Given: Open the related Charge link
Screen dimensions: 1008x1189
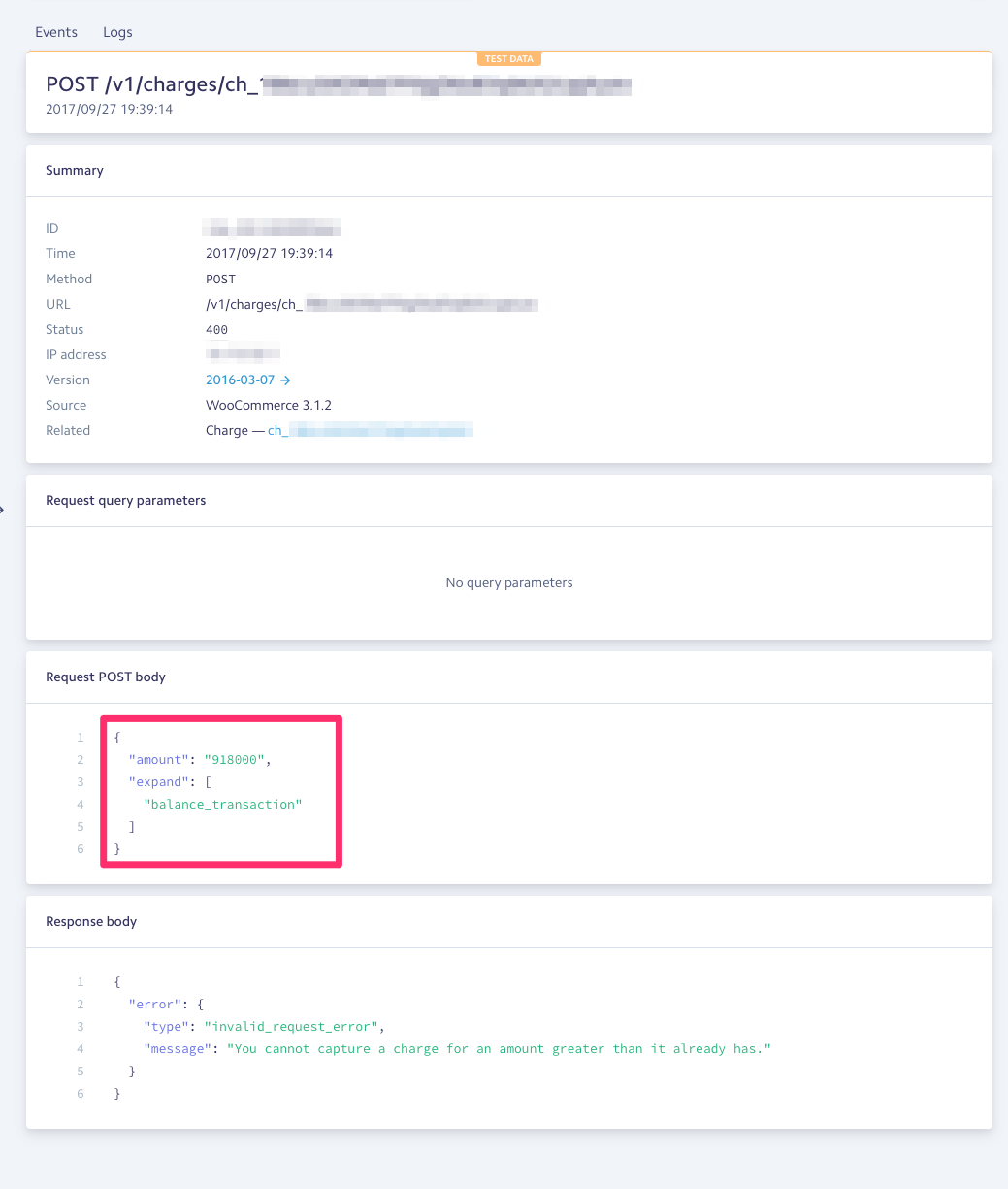Looking at the screenshot, I should pyautogui.click(x=369, y=430).
